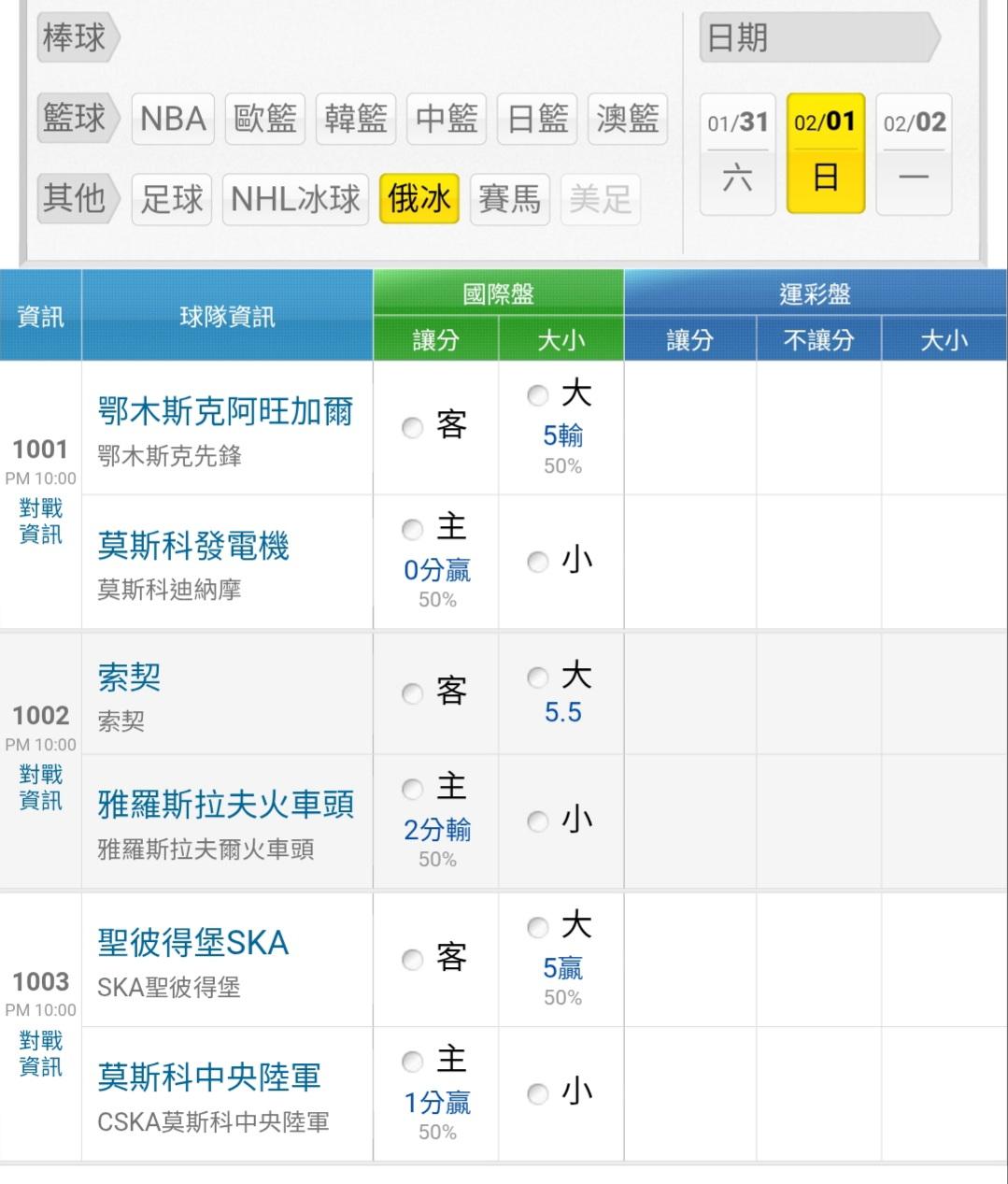The height and width of the screenshot is (1184, 1008).
Task: Select the 賽馬 category
Action: tap(509, 198)
